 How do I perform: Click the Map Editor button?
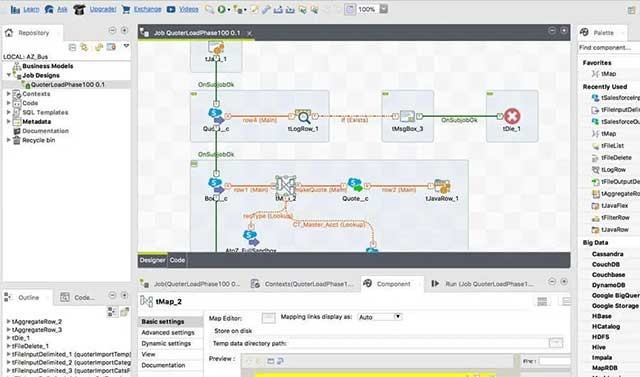pos(268,317)
